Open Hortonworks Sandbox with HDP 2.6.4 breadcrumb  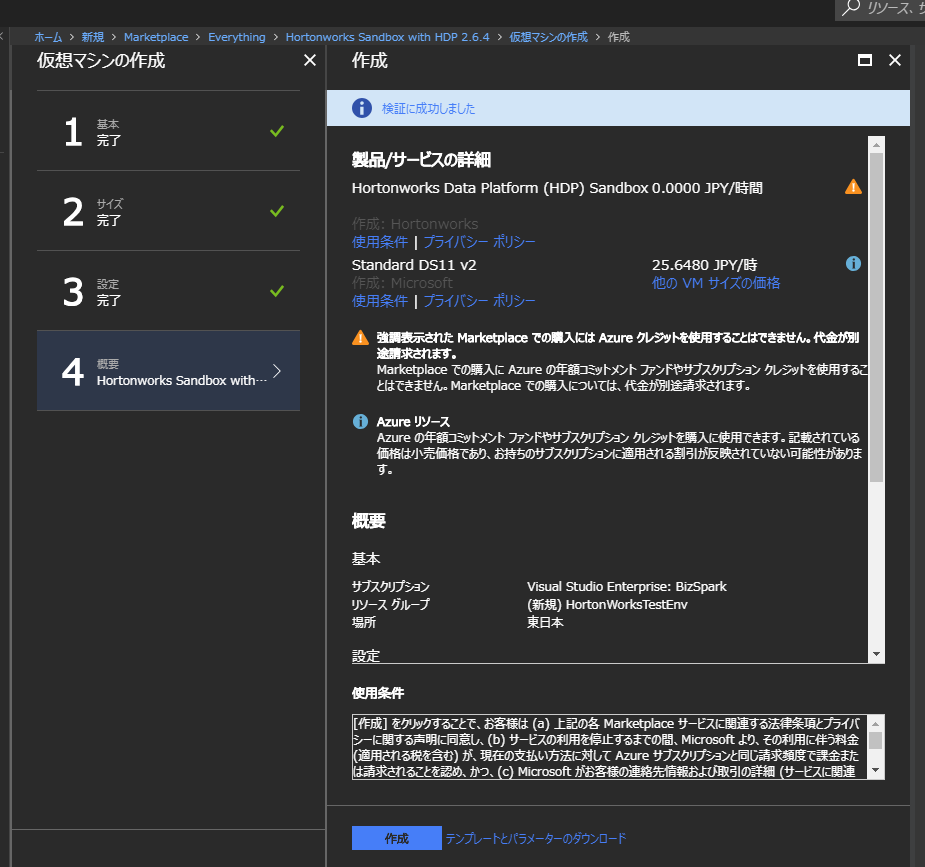tap(388, 37)
